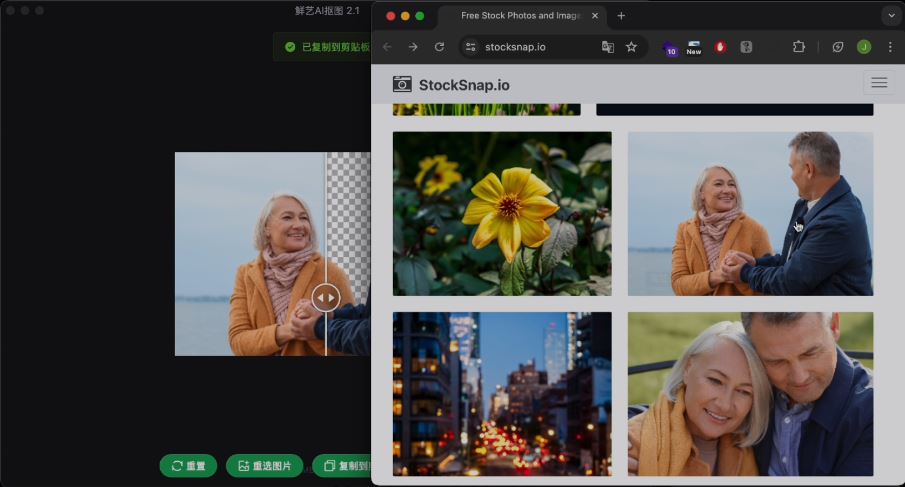Image resolution: width=905 pixels, height=487 pixels.
Task: Click the stocksnap.io address bar
Action: (540, 47)
